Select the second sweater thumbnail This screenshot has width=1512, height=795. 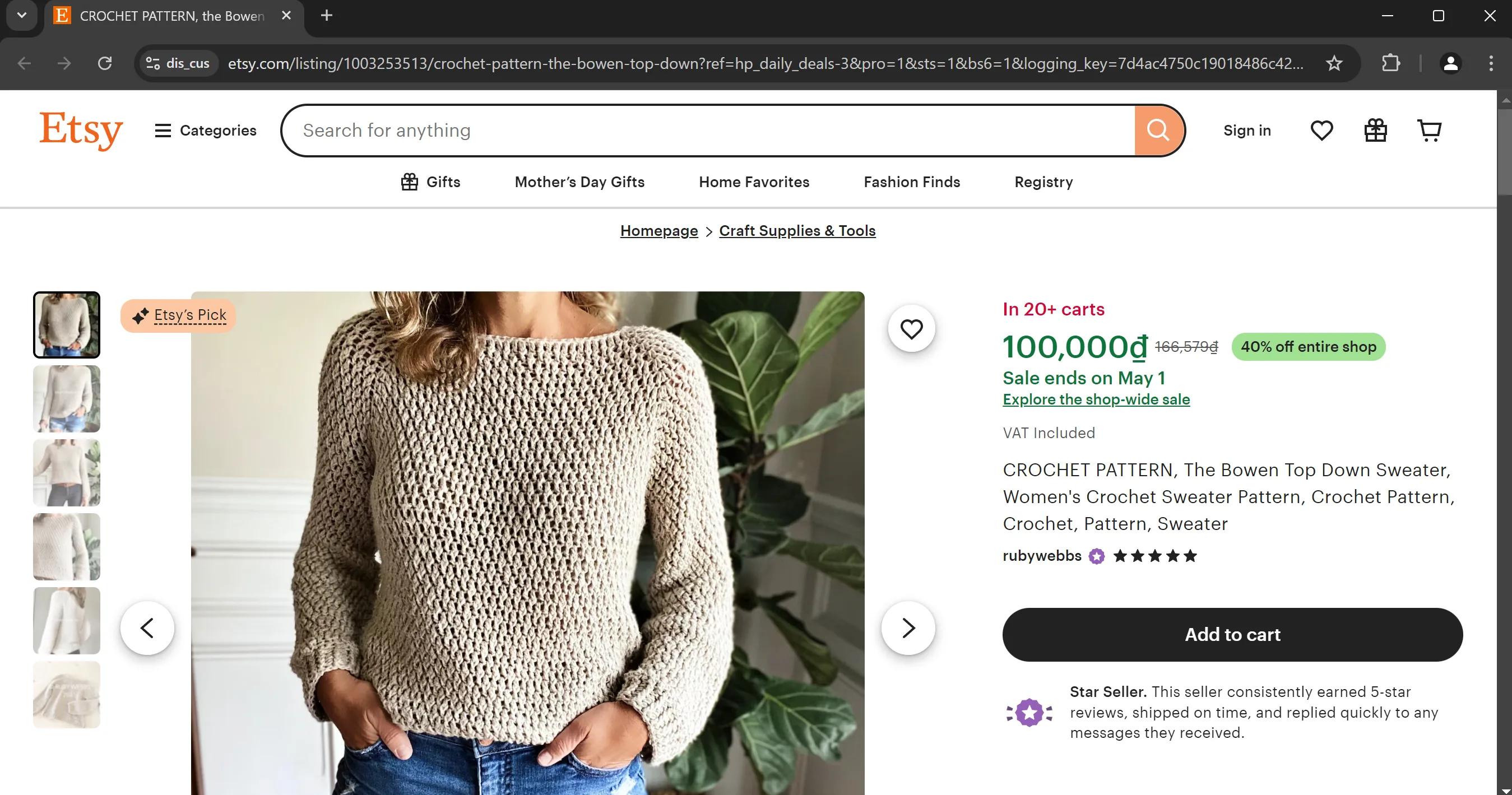tap(66, 399)
